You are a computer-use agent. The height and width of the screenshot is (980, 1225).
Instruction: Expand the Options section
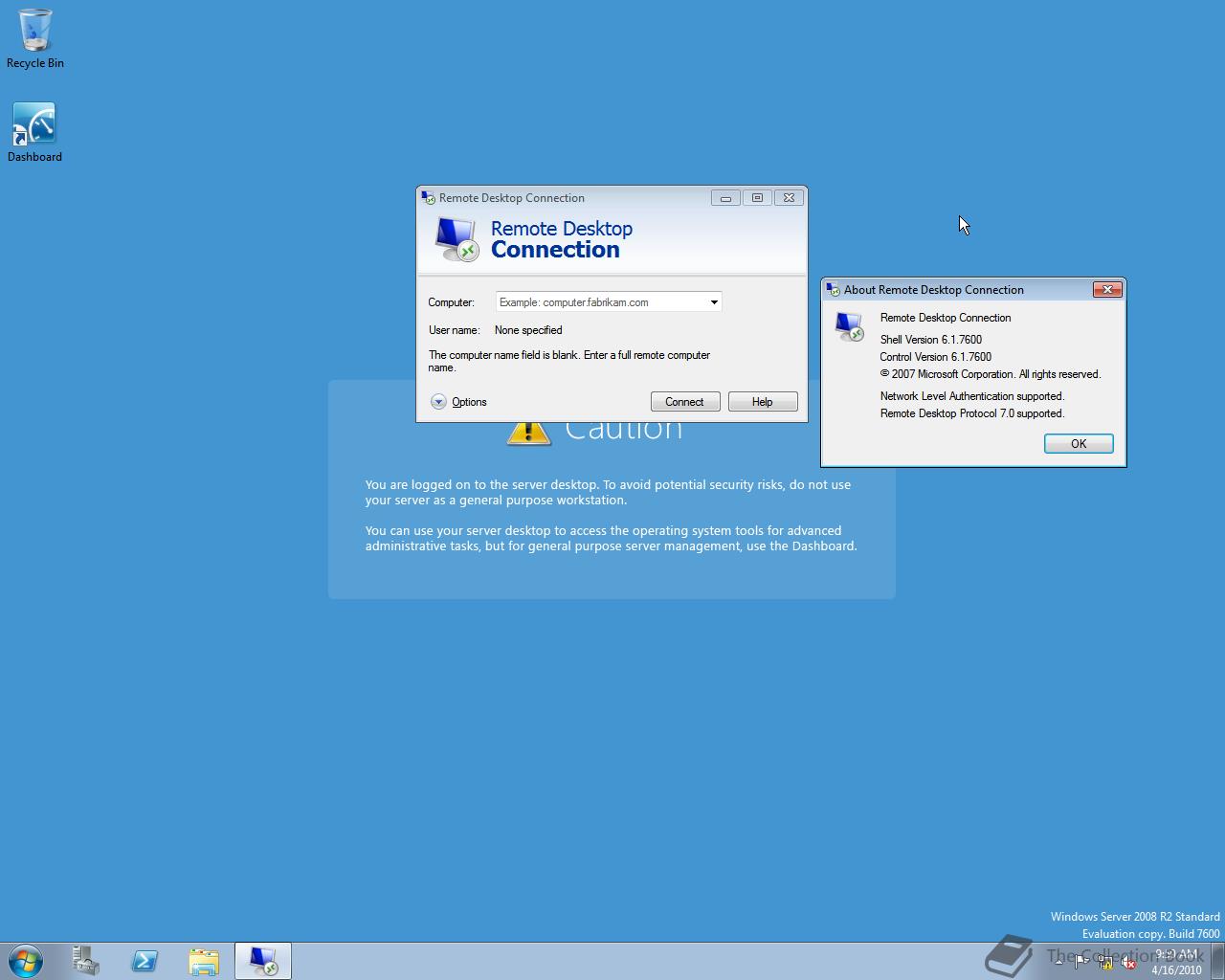(458, 402)
